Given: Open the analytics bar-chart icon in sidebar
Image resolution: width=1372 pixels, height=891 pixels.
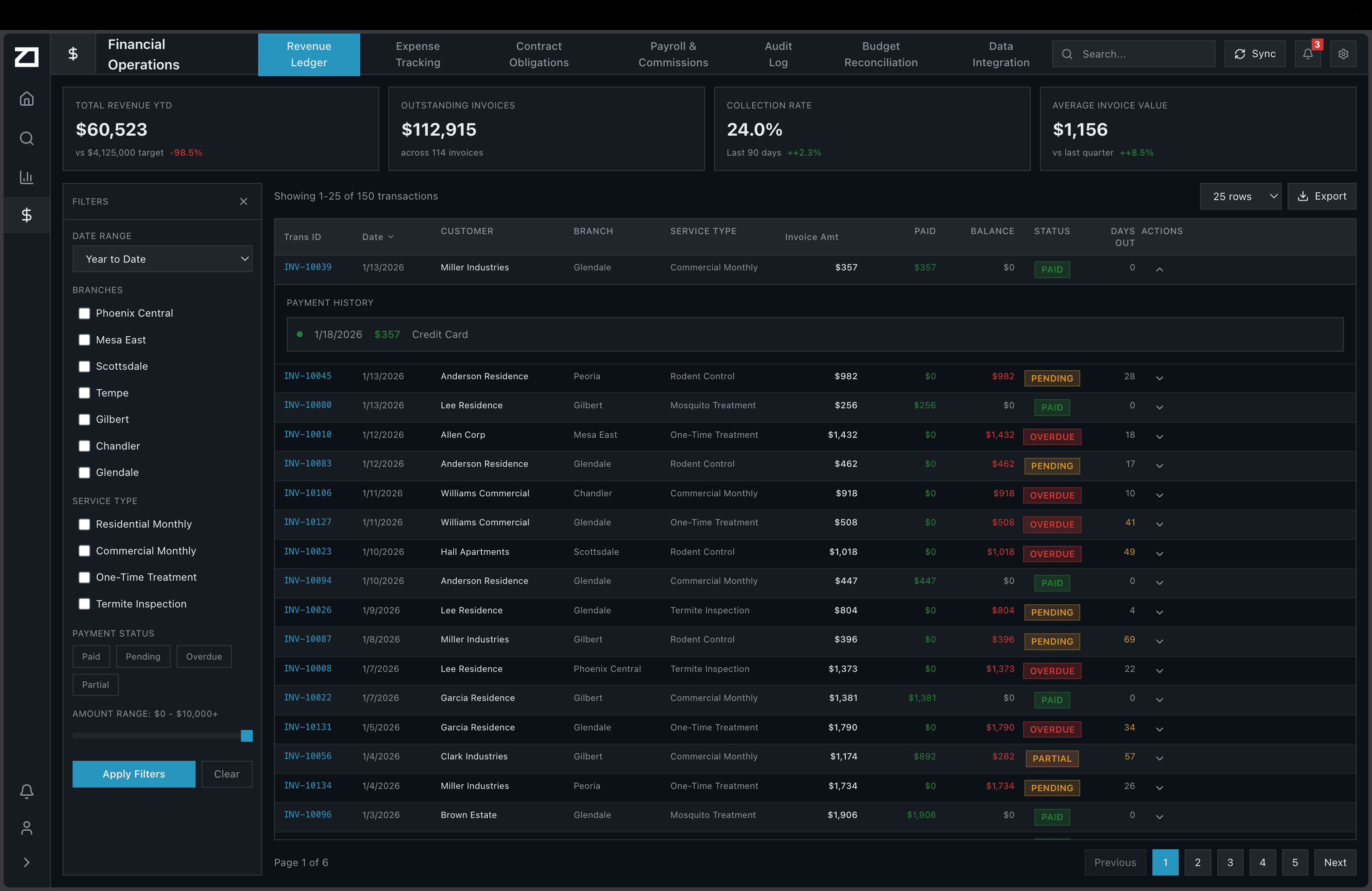Looking at the screenshot, I should [x=26, y=177].
